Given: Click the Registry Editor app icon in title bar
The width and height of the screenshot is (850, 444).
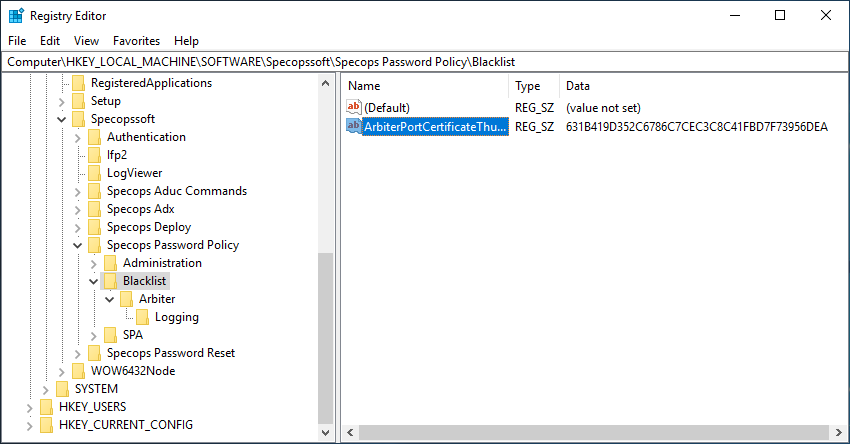Looking at the screenshot, I should point(16,16).
